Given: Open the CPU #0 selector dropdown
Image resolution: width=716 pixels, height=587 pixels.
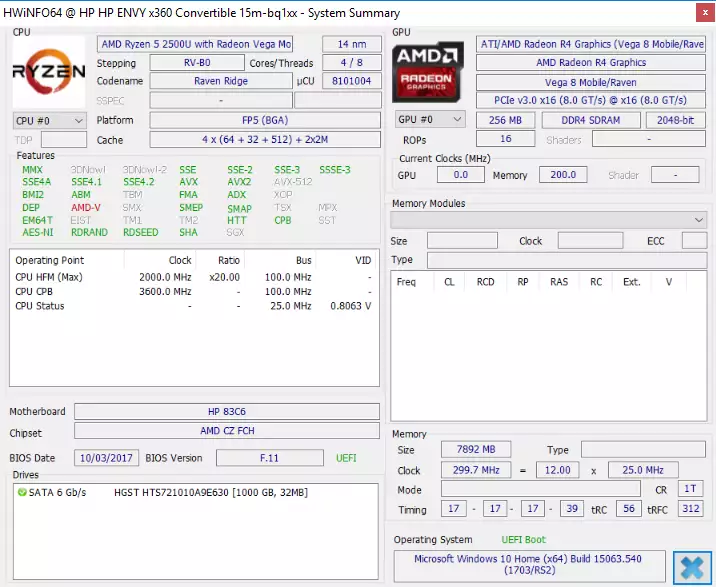Looking at the screenshot, I should (49, 121).
